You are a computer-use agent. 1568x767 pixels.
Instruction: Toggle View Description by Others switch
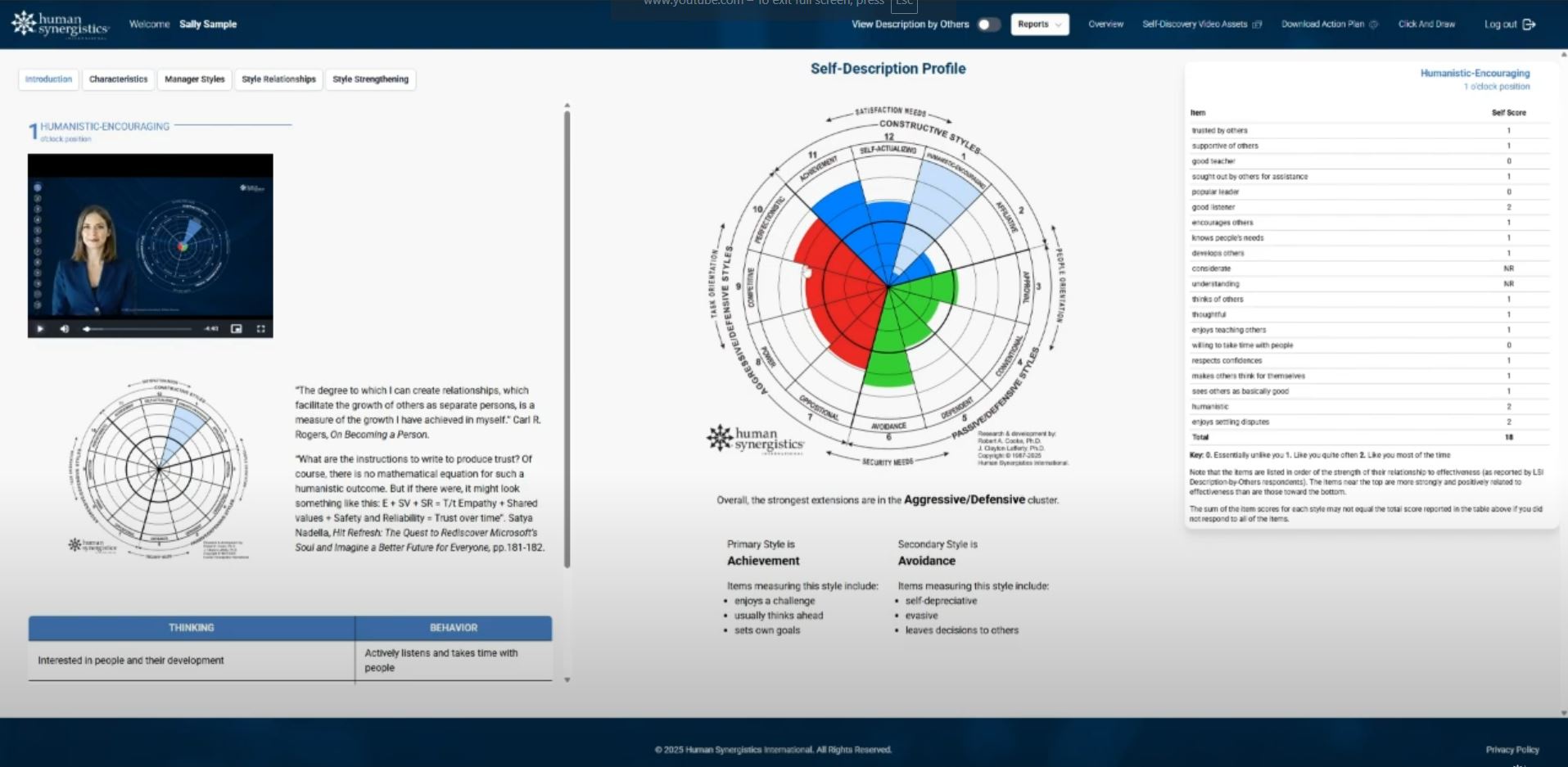pos(988,25)
